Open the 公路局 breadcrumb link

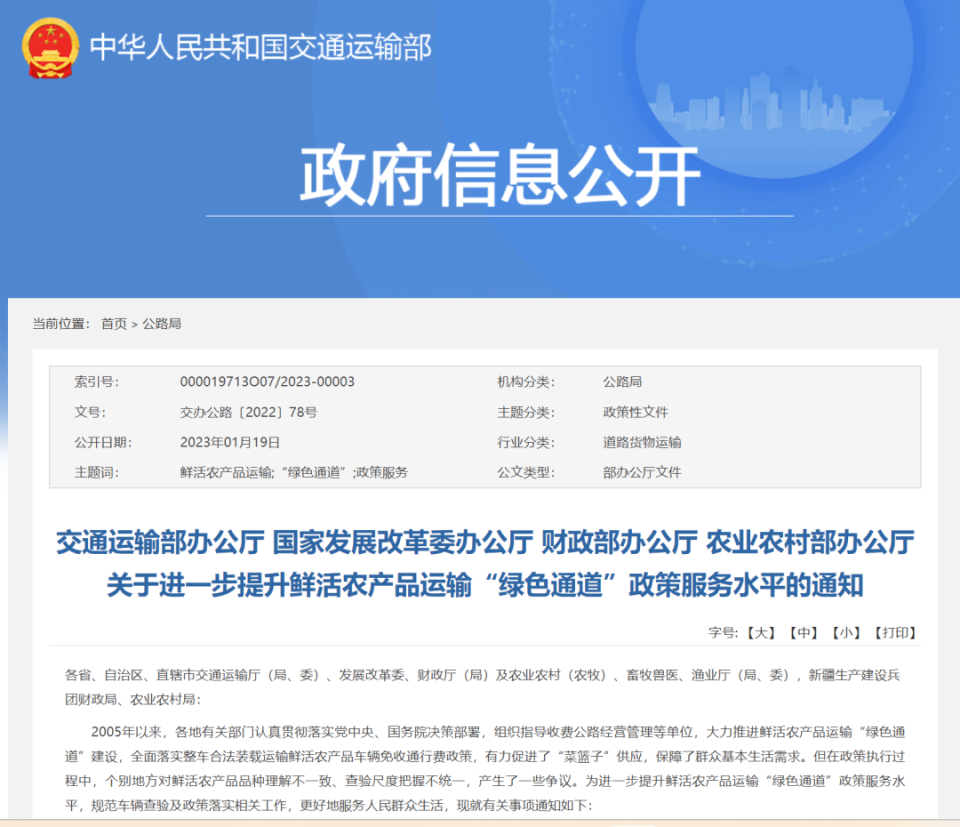[162, 324]
